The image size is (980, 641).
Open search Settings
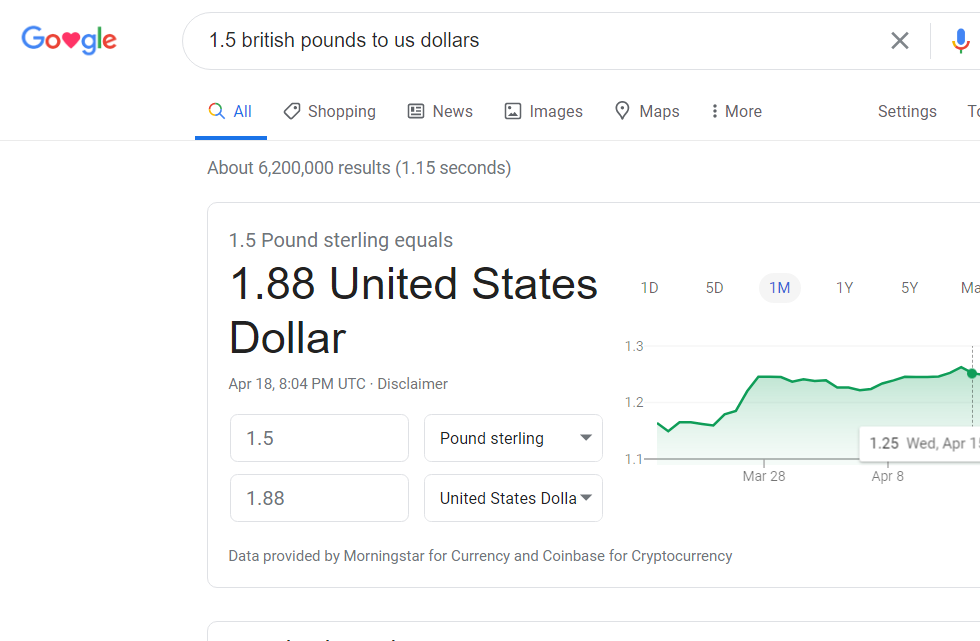click(907, 111)
